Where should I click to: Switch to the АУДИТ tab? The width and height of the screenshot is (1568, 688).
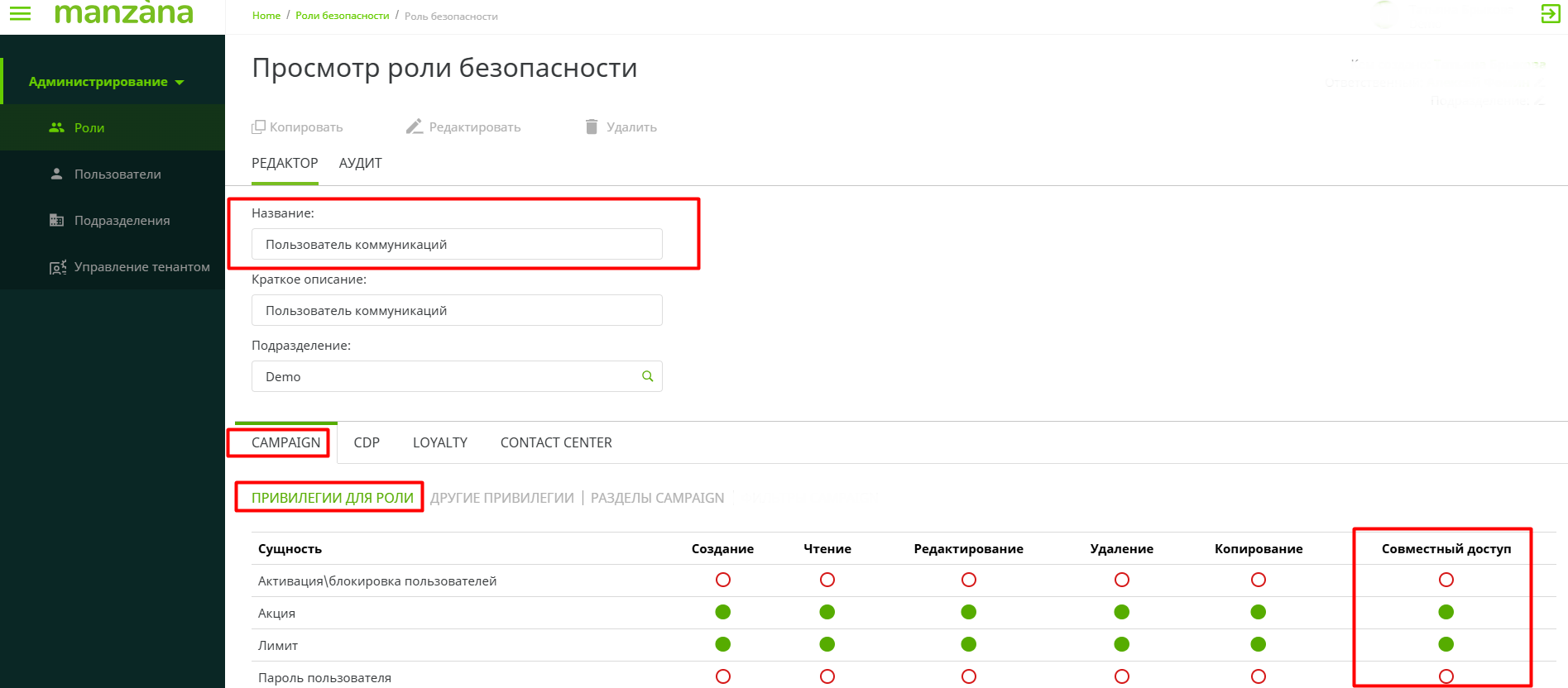coord(360,163)
